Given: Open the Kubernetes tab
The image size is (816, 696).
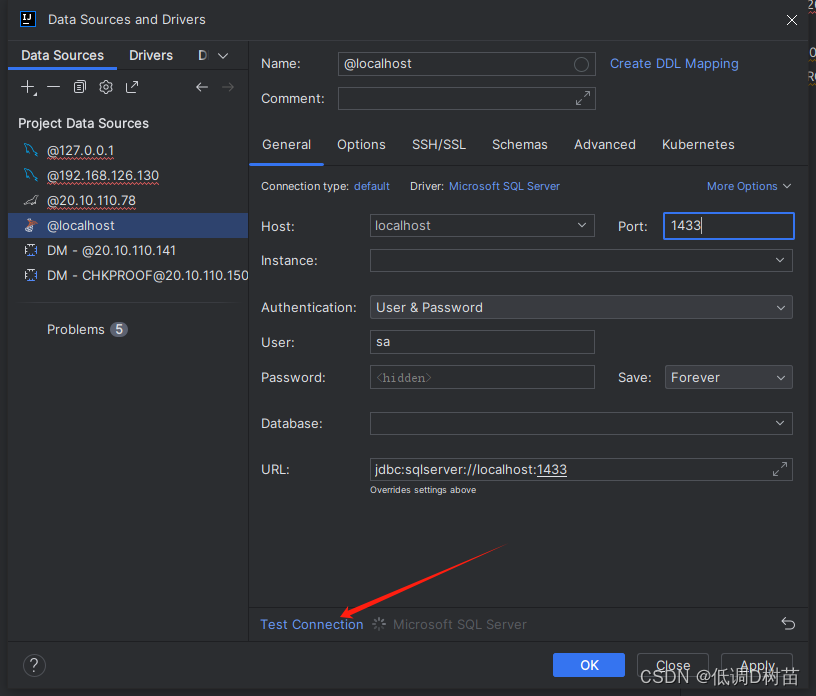Looking at the screenshot, I should coord(698,144).
